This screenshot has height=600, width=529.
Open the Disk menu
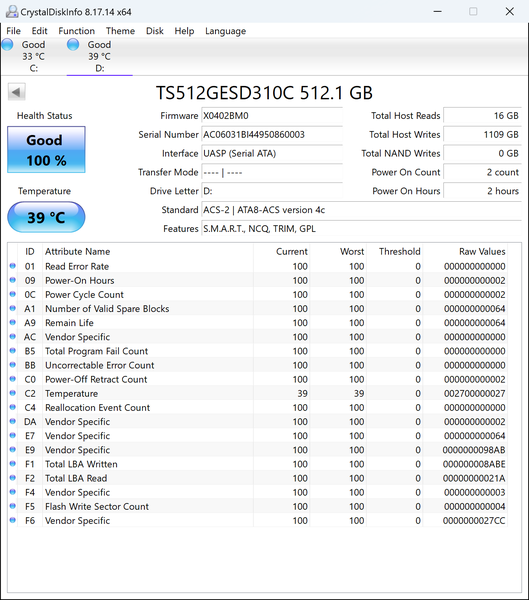point(155,31)
